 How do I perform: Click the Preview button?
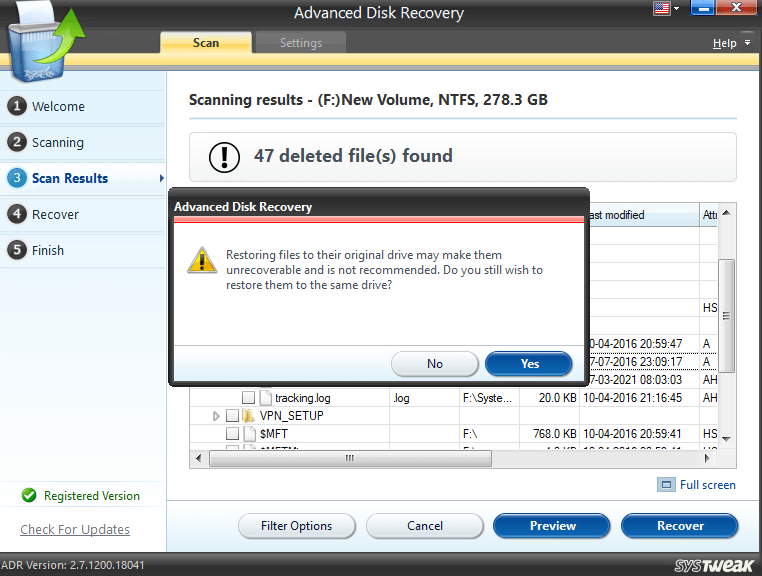pyautogui.click(x=552, y=526)
